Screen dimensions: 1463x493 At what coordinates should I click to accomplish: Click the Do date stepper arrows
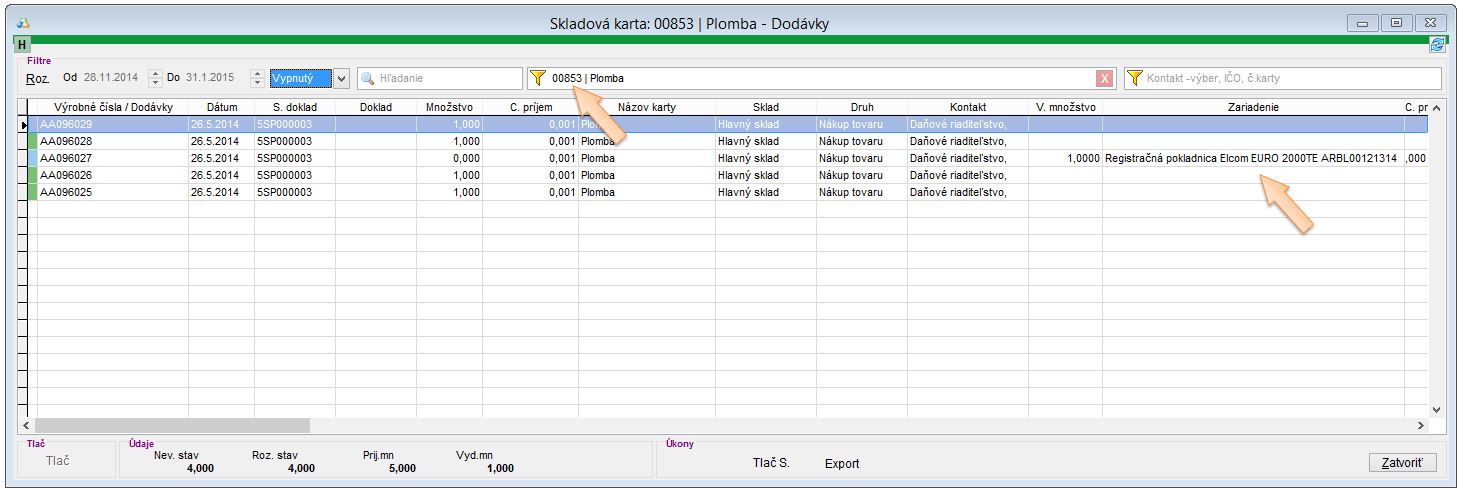(x=254, y=78)
